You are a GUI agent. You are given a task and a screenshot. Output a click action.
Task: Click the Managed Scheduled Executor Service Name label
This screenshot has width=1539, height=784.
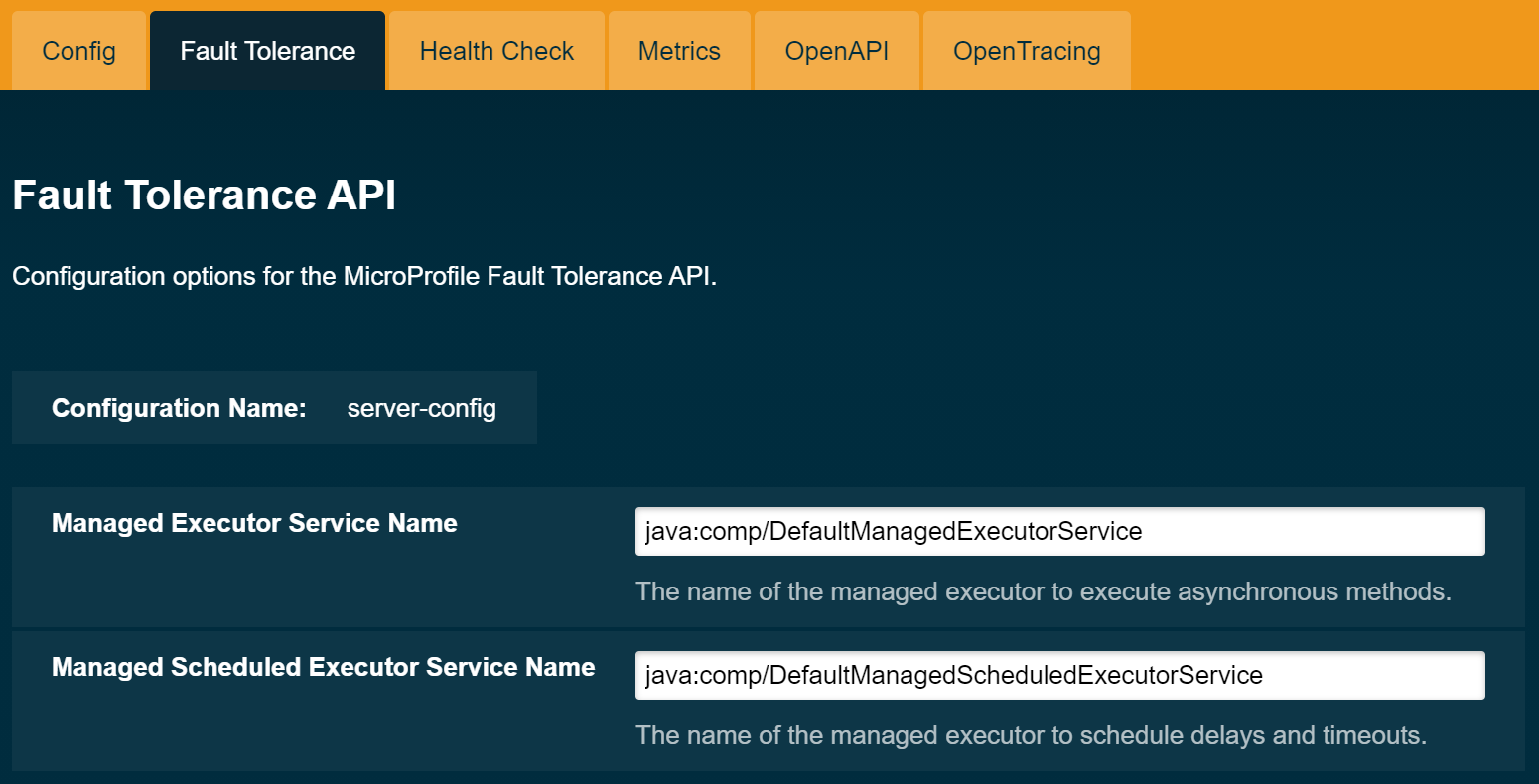coord(324,667)
